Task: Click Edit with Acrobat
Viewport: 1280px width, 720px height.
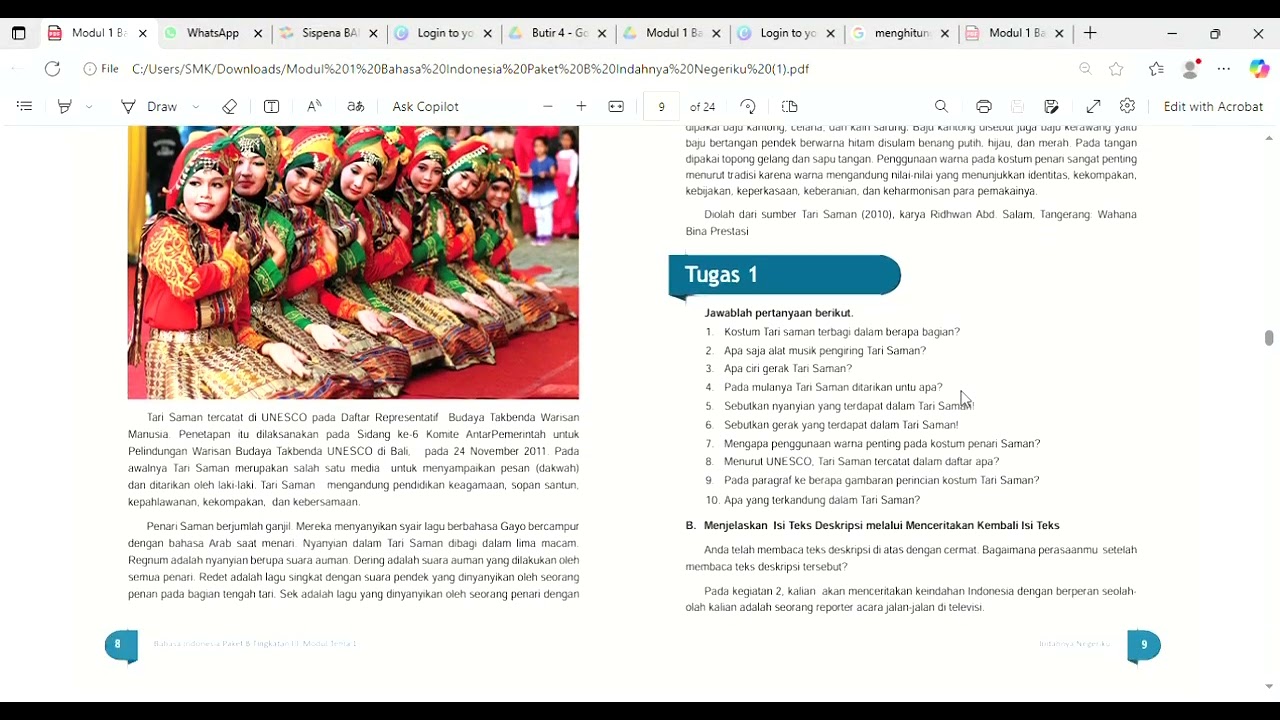Action: (x=1213, y=106)
